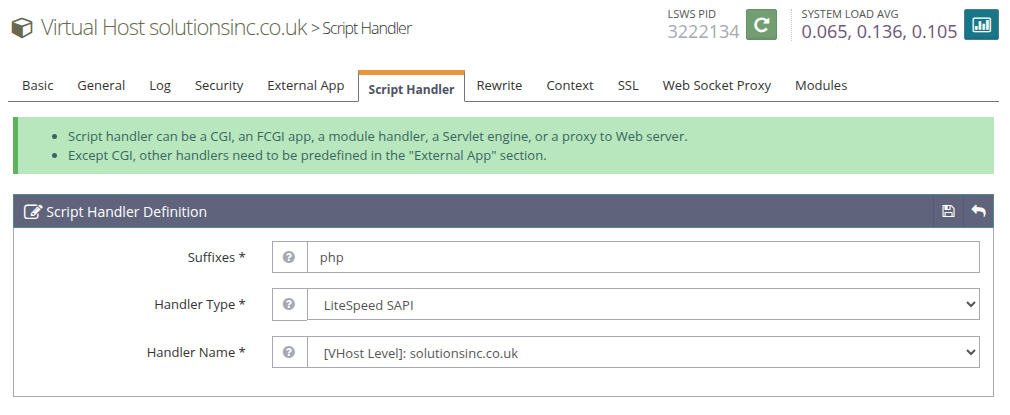Open the Handler Type dropdown
The image size is (1010, 415).
tap(642, 305)
